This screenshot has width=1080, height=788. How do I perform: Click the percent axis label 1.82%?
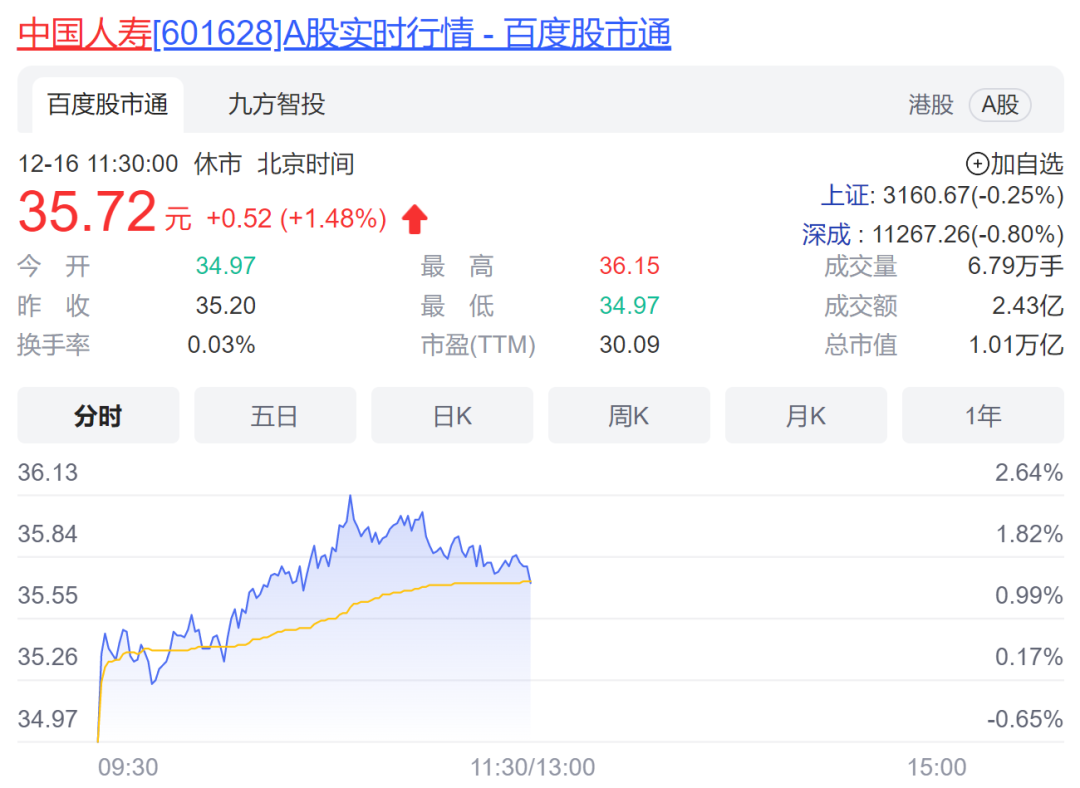point(1029,534)
